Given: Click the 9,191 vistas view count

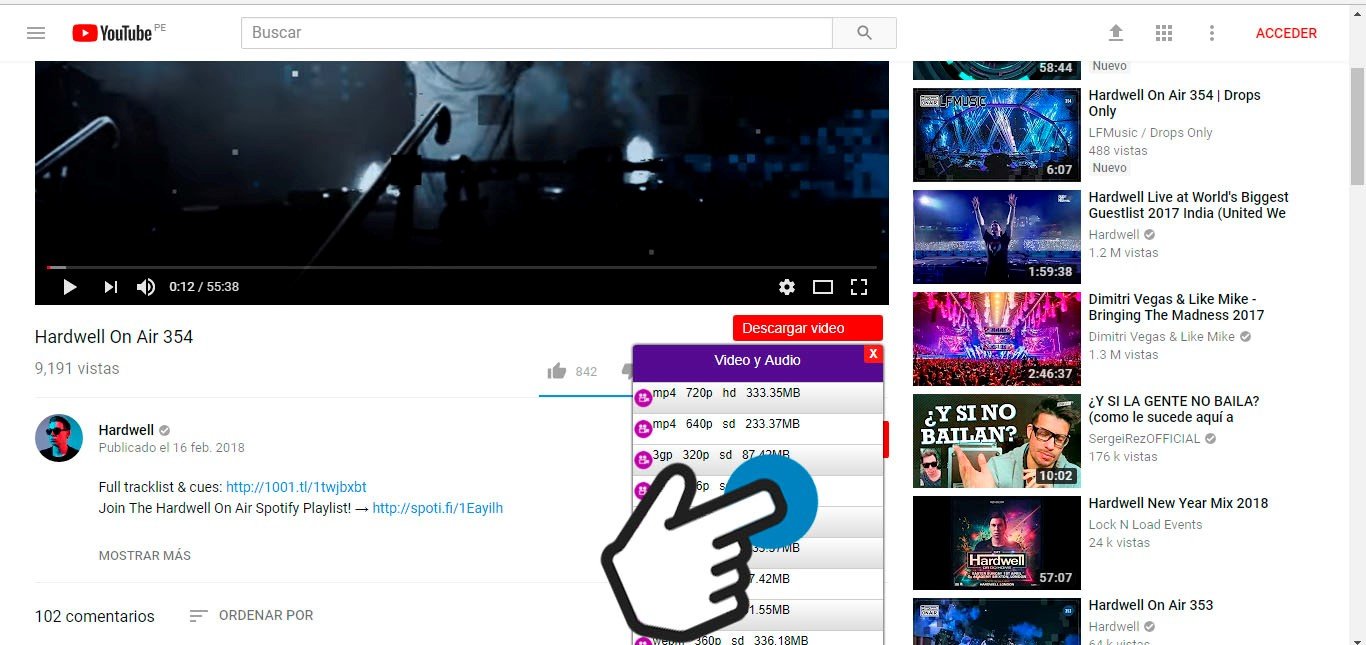Looking at the screenshot, I should (x=77, y=369).
